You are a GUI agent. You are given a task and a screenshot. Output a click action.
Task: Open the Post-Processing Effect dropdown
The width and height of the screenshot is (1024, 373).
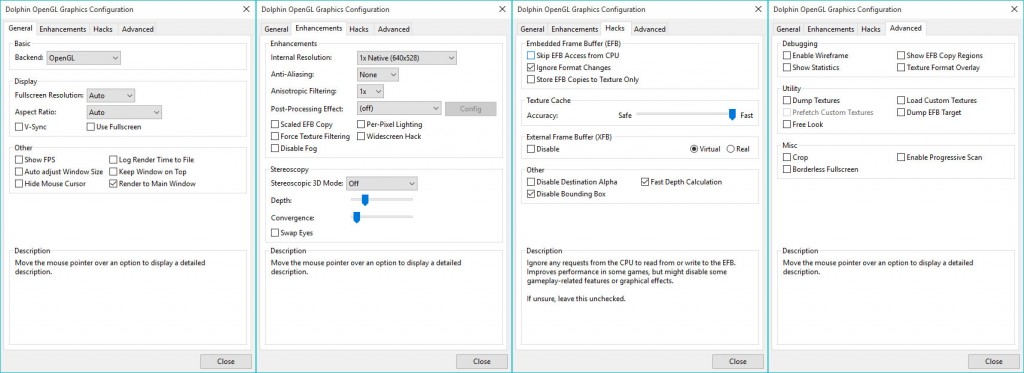click(399, 108)
